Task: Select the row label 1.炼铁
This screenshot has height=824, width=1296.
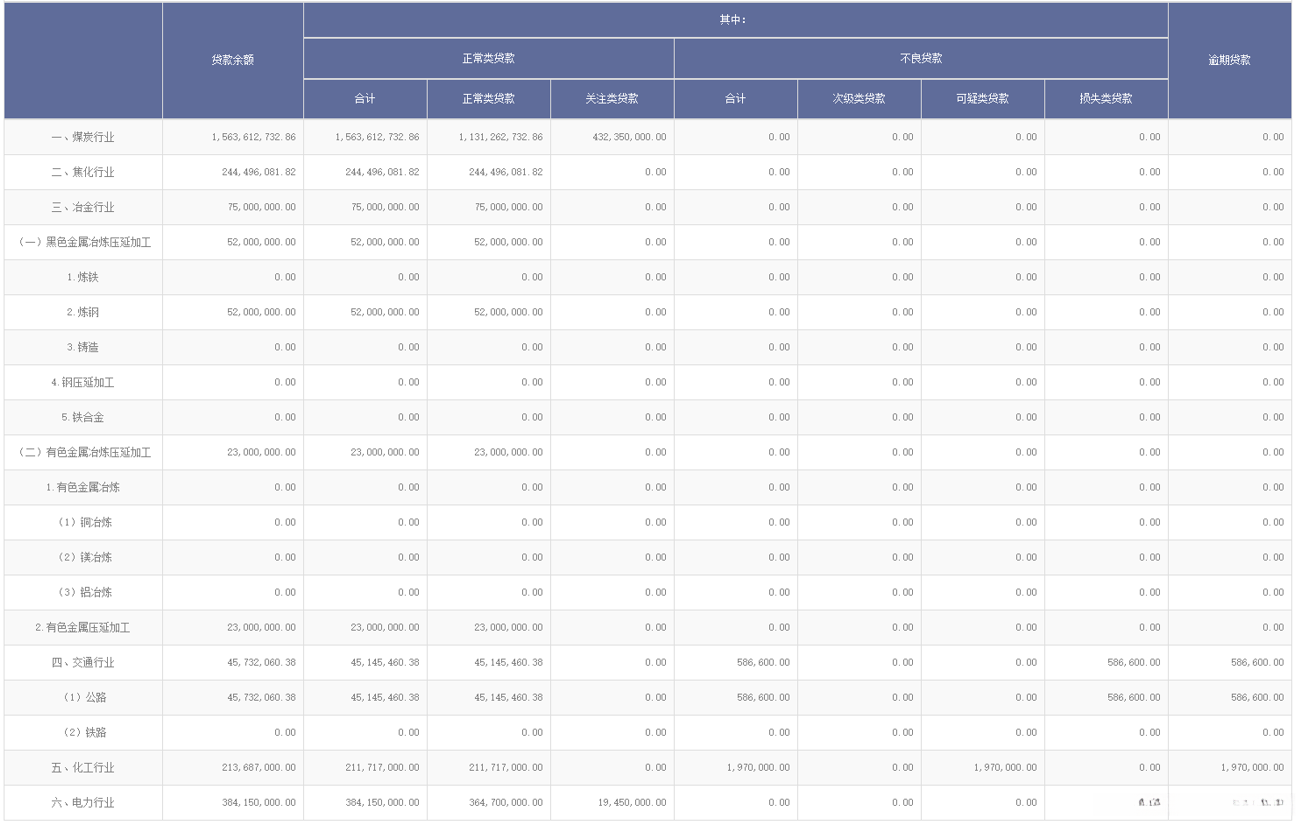Action: (83, 277)
